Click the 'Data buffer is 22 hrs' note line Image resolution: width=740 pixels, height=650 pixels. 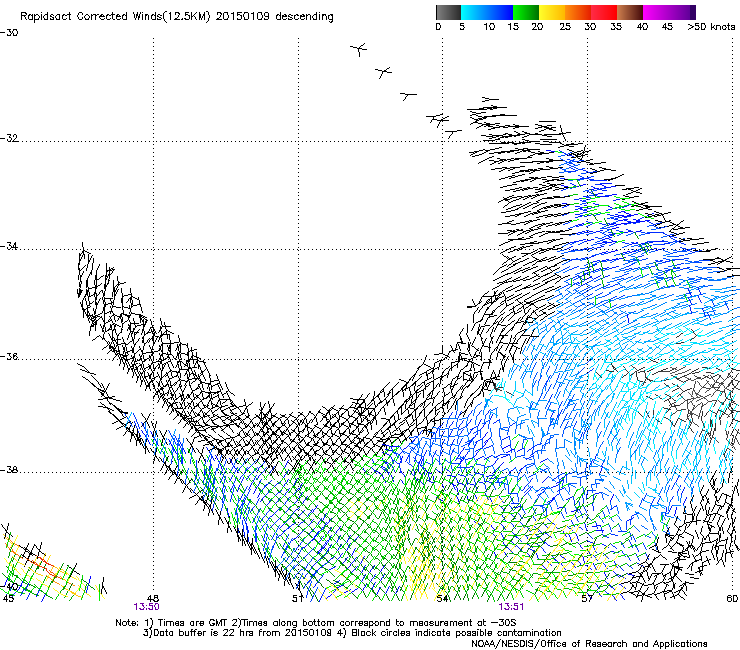(352, 633)
